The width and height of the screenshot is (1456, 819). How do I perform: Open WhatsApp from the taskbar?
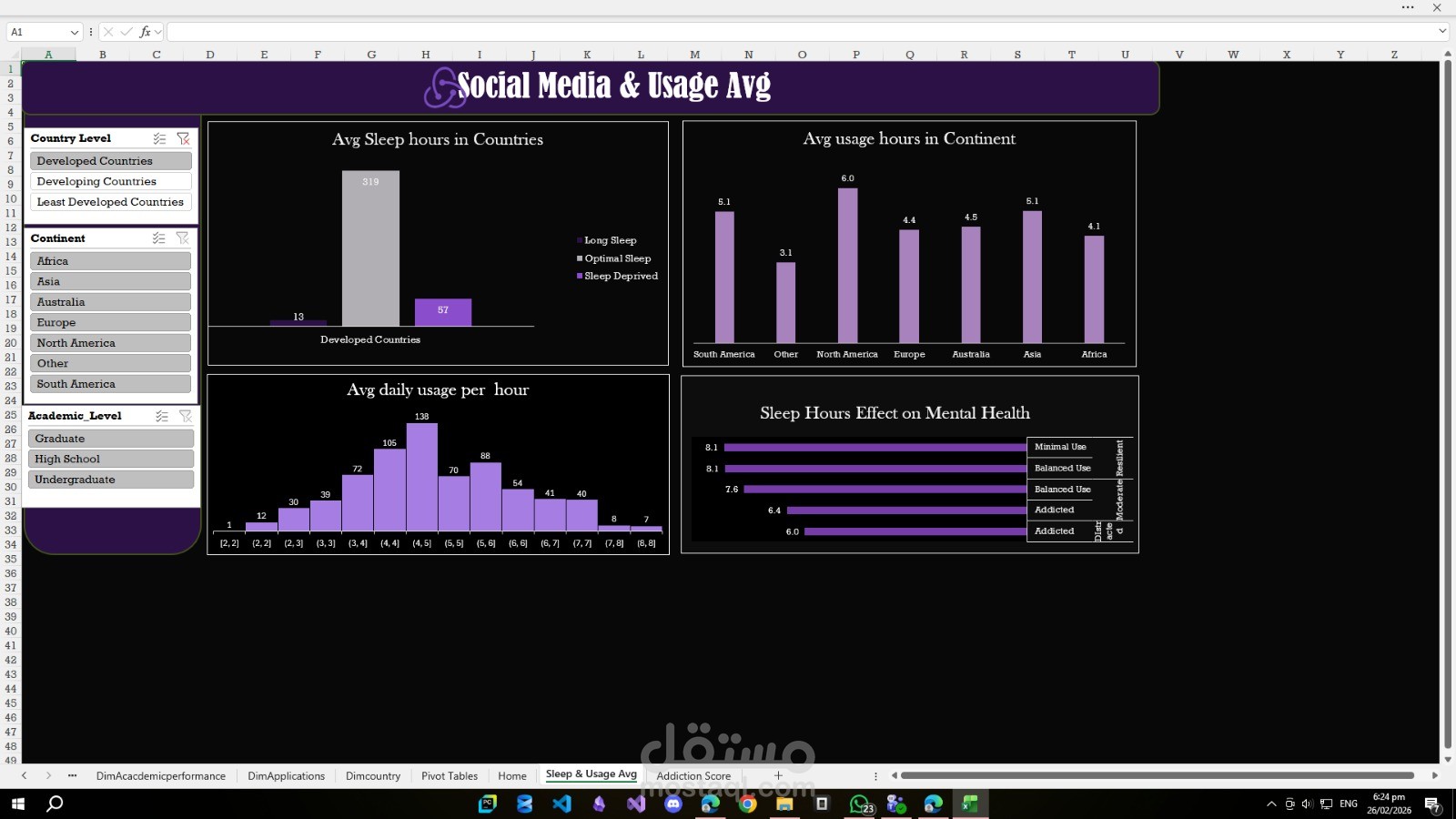click(857, 804)
